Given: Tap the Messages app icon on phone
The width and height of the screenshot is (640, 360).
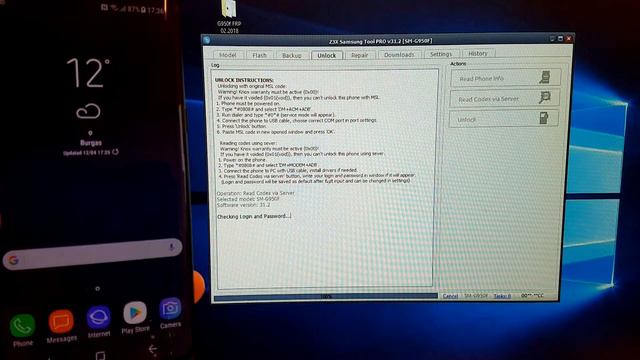Looking at the screenshot, I should (x=61, y=322).
